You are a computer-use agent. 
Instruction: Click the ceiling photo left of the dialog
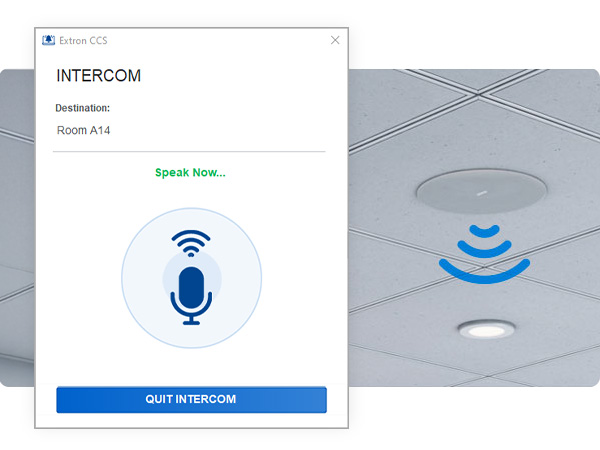17,228
